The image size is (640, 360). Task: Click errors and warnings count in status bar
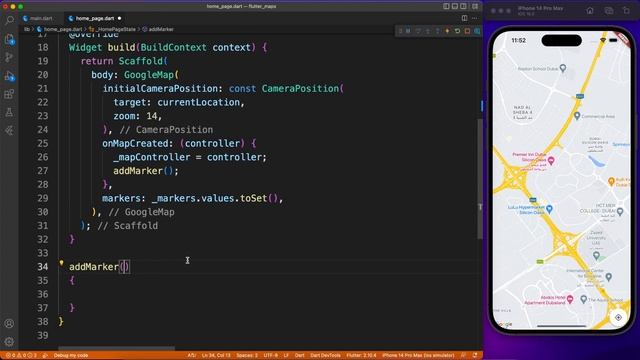21,355
